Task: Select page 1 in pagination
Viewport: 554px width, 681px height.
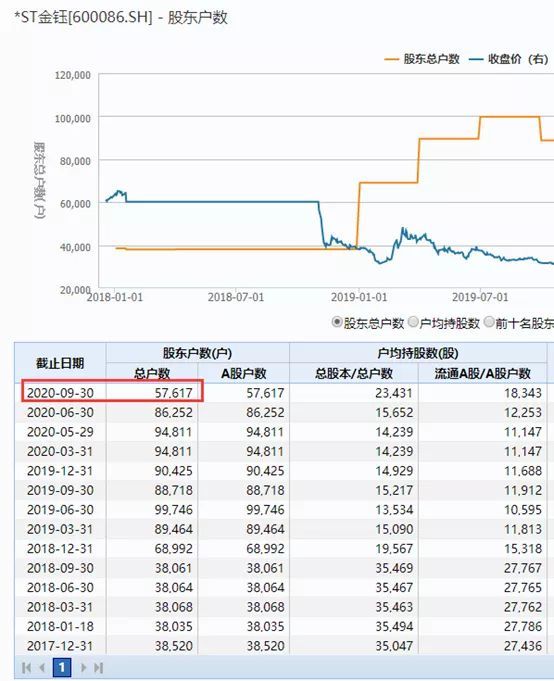Action: coord(62,668)
